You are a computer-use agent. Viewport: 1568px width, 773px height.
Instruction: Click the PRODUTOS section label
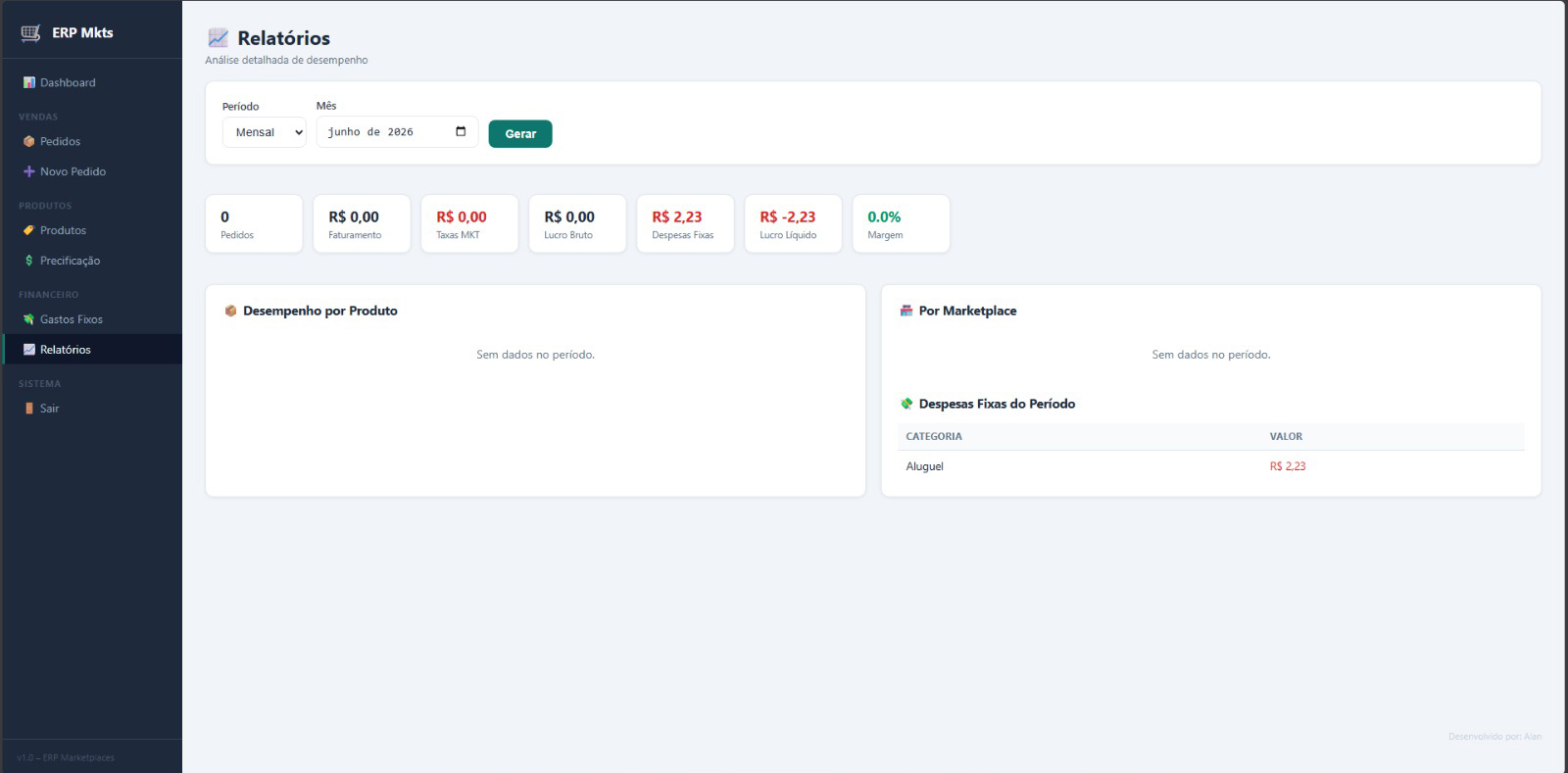(45, 206)
